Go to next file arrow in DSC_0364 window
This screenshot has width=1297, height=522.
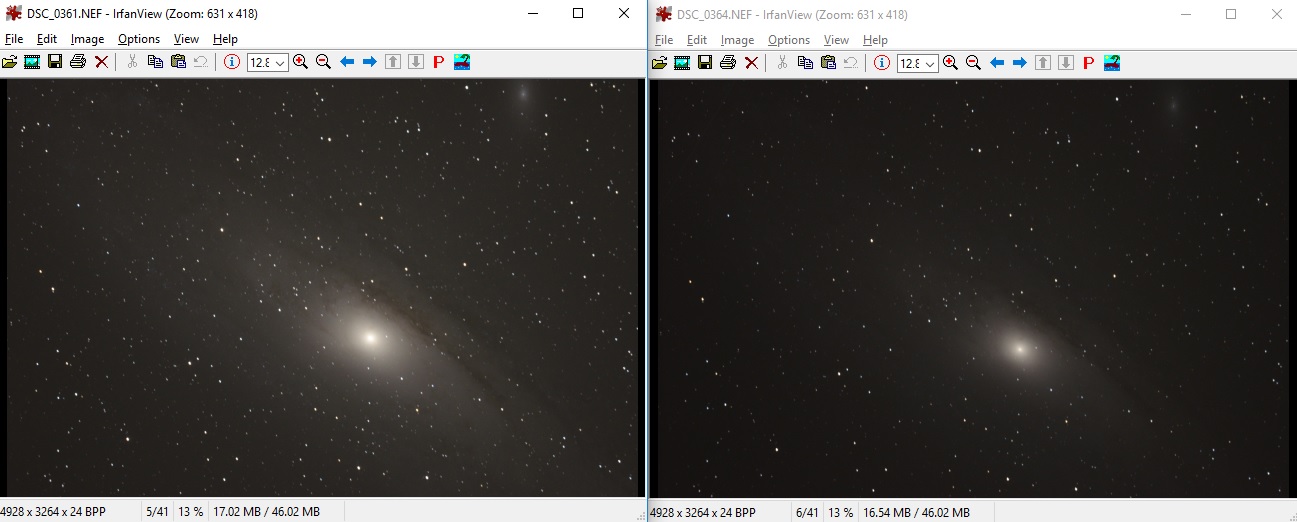[x=1020, y=62]
